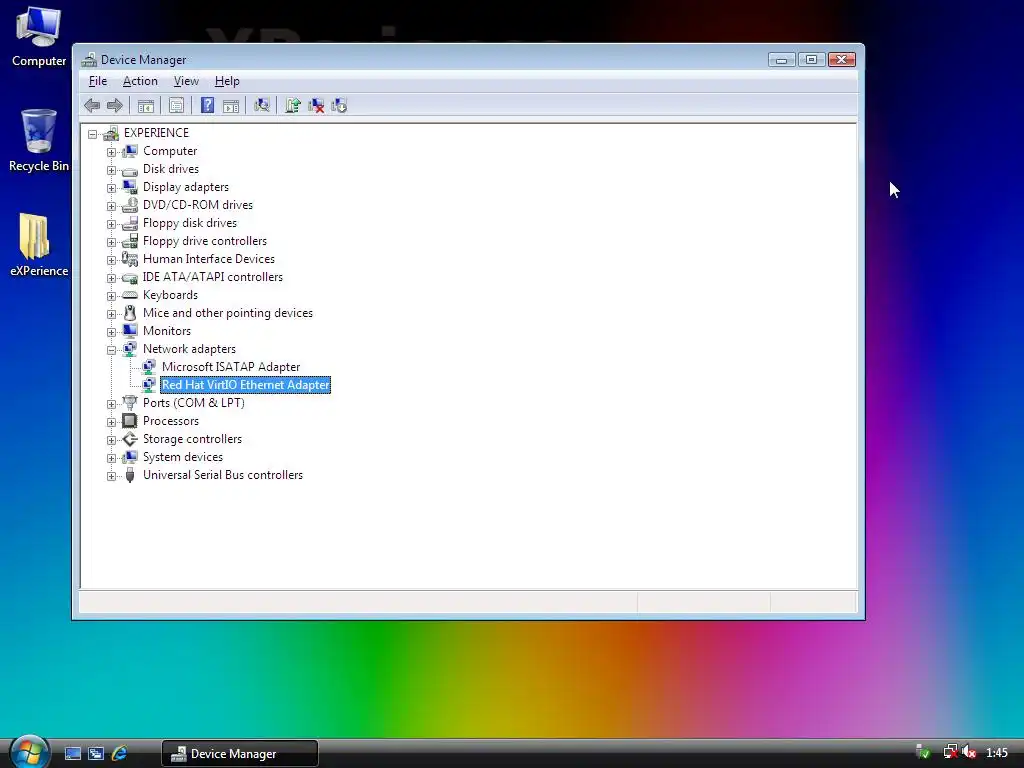
Task: Click the Update Driver Software icon
Action: click(293, 105)
